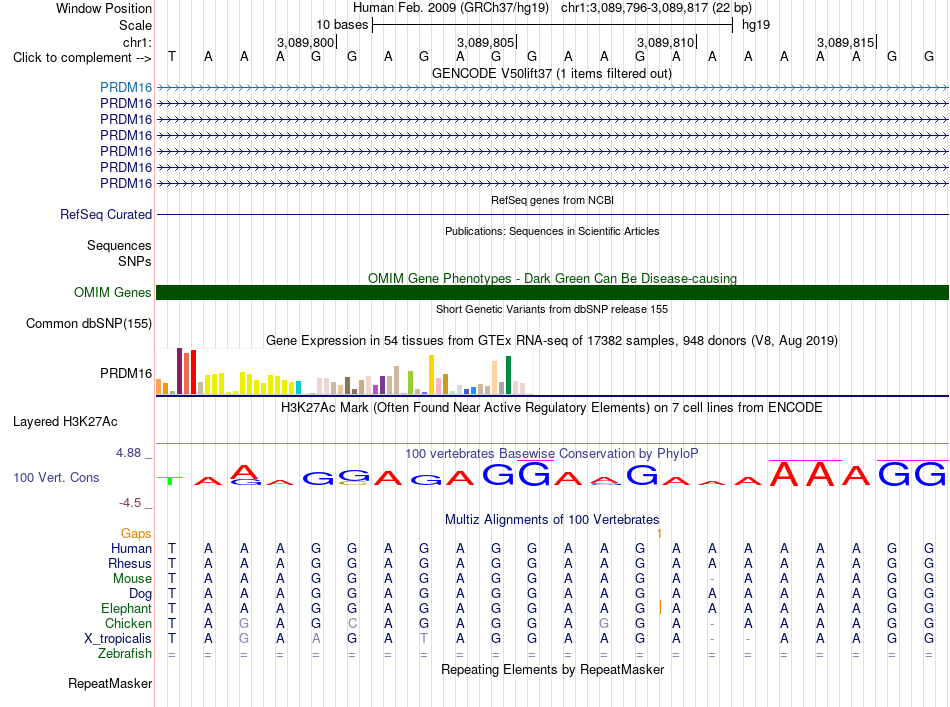Click the RefSeq Curated intron line
Viewport: 950px width, 707px height.
pos(552,214)
